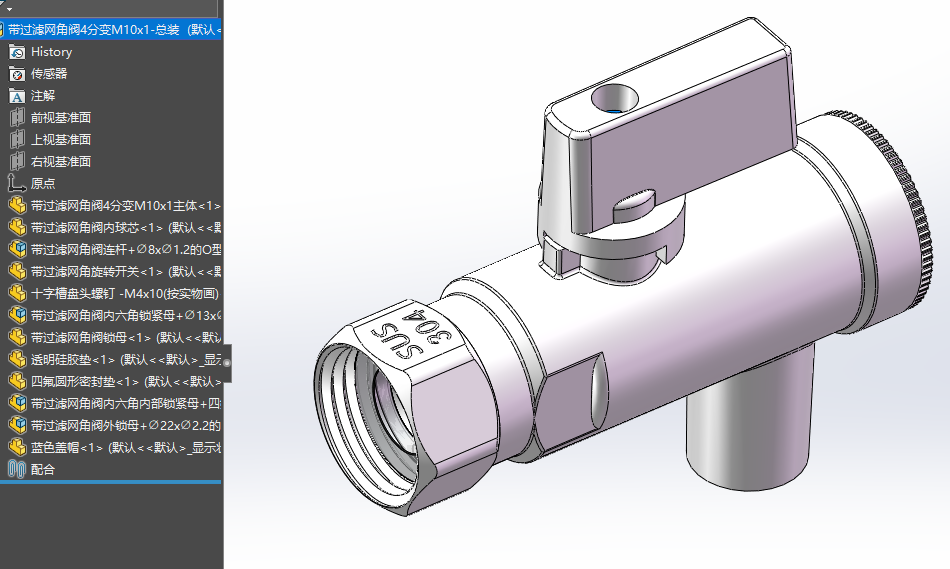Click part icon of 带过滤网角阀4分变M10x1主体<1>
This screenshot has height=569, width=950.
[x=18, y=205]
